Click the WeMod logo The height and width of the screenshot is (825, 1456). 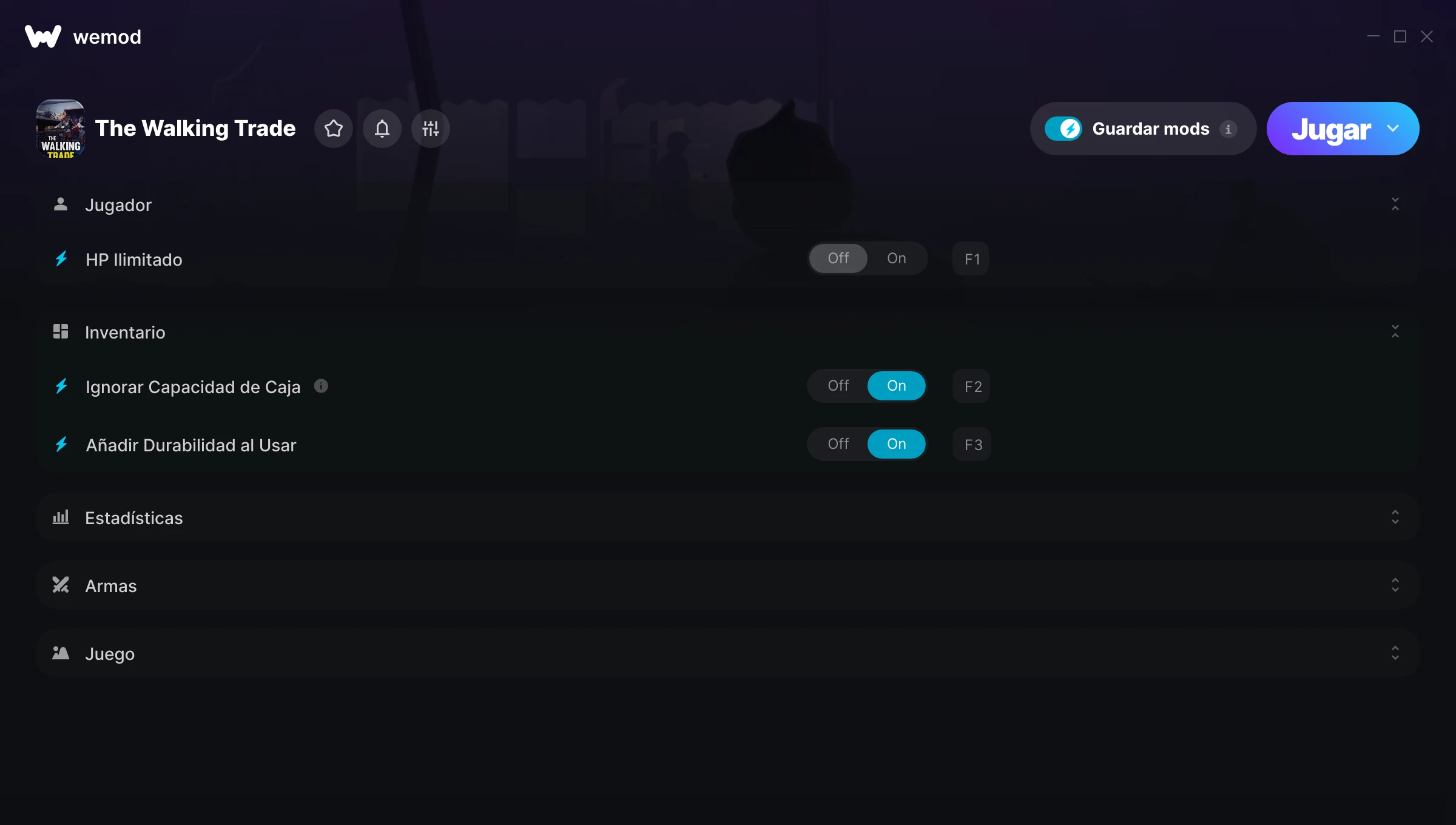[43, 36]
